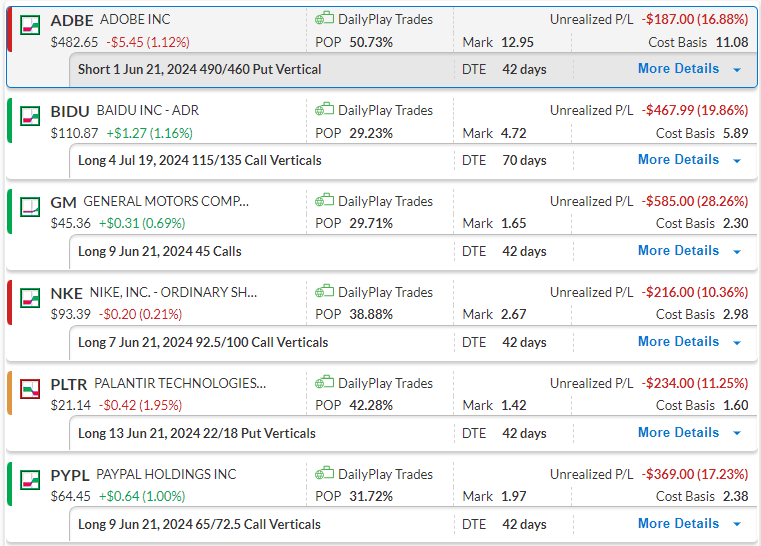Expand the NKE More Details arrow
The image size is (761, 546).
pos(737,343)
